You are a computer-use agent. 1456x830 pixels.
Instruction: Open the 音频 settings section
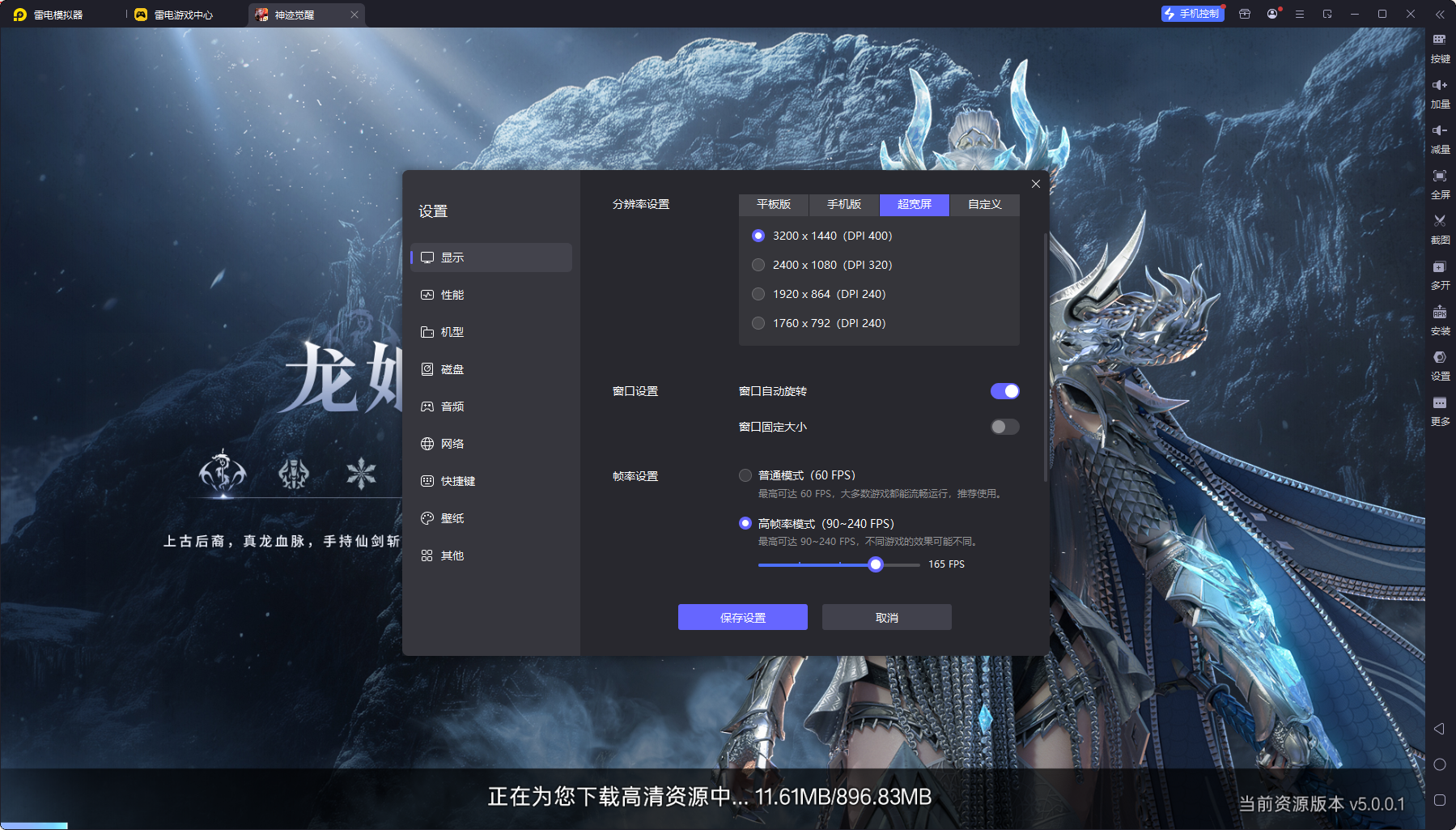click(491, 406)
